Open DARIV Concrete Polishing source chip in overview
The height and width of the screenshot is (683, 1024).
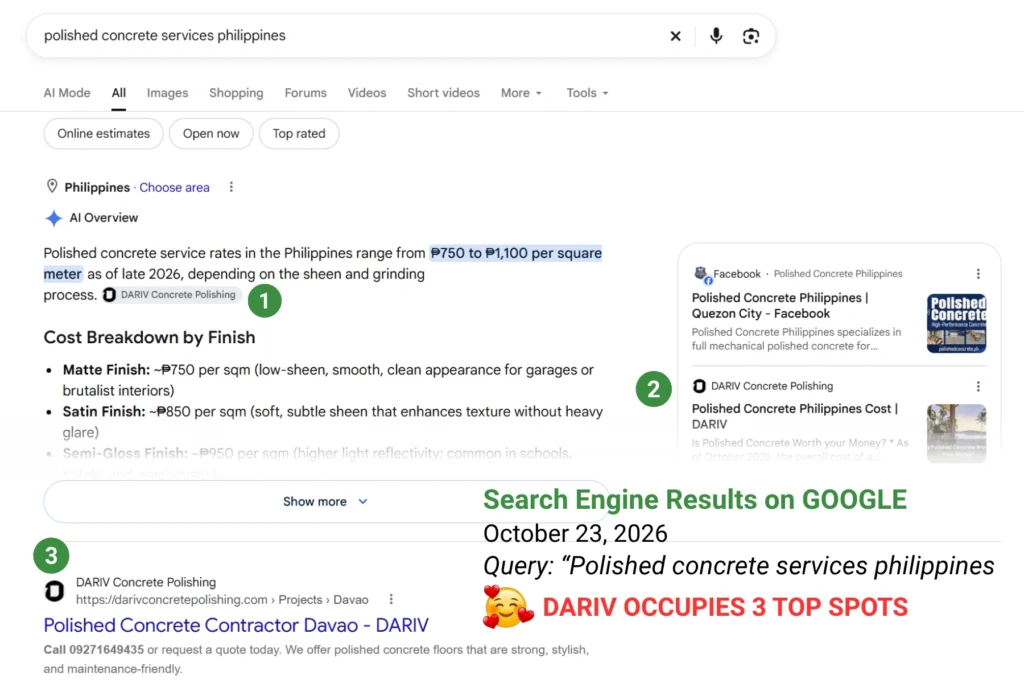point(170,295)
